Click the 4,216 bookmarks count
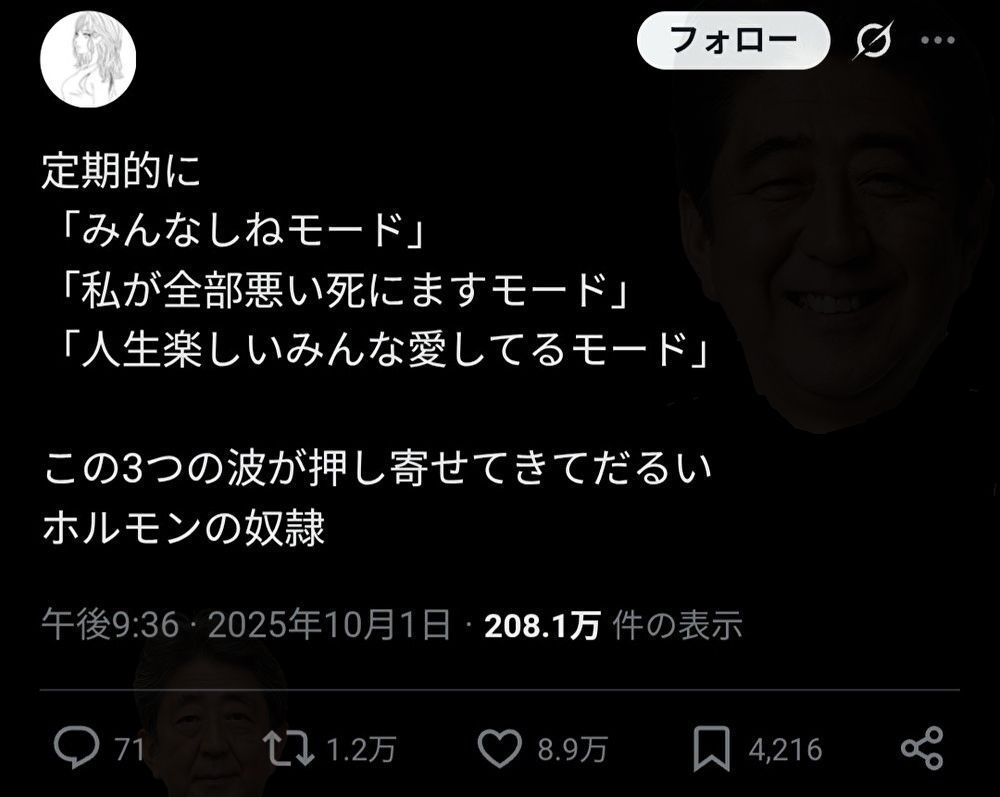This screenshot has width=1000, height=797. coord(785,750)
